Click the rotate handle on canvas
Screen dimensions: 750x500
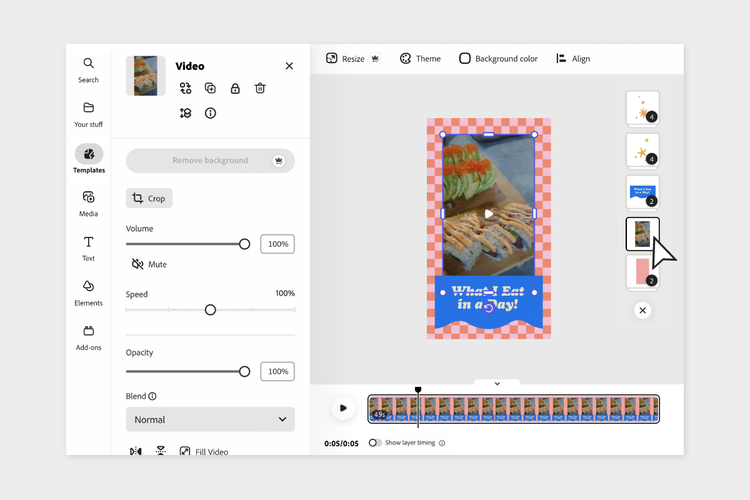pyautogui.click(x=488, y=308)
